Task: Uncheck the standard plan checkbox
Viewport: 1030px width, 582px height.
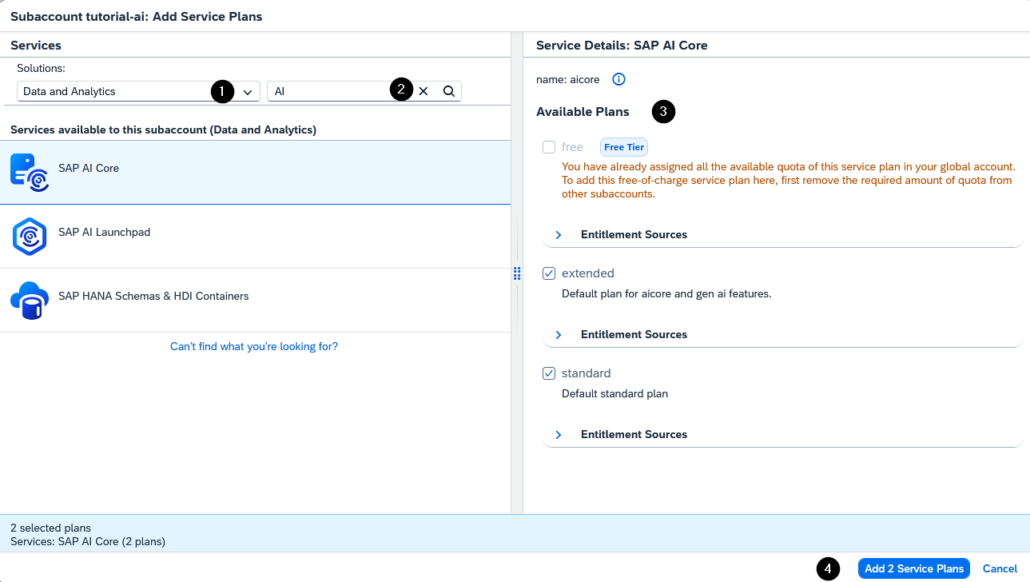Action: pyautogui.click(x=549, y=373)
